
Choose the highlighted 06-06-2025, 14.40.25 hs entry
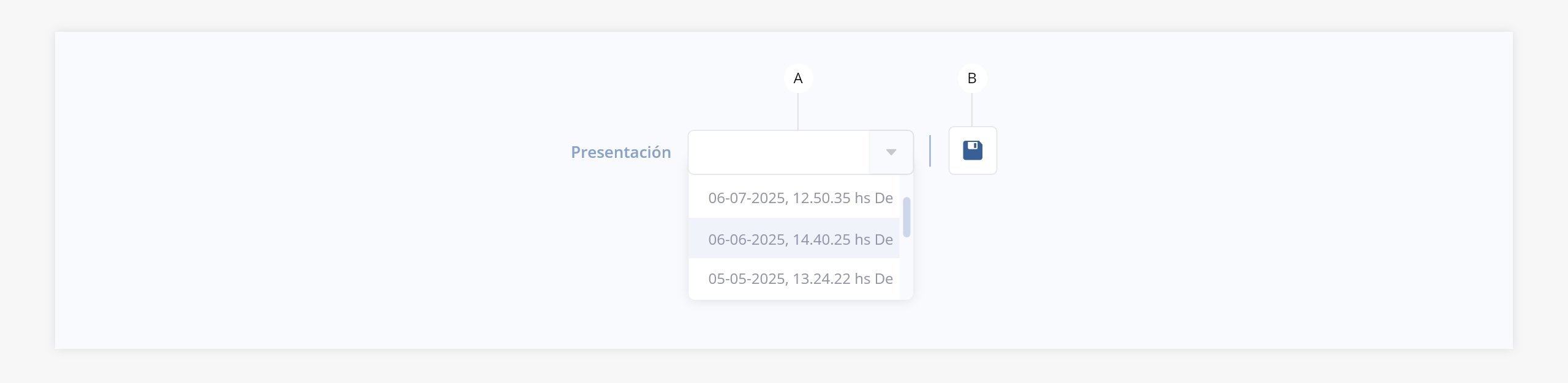794,239
